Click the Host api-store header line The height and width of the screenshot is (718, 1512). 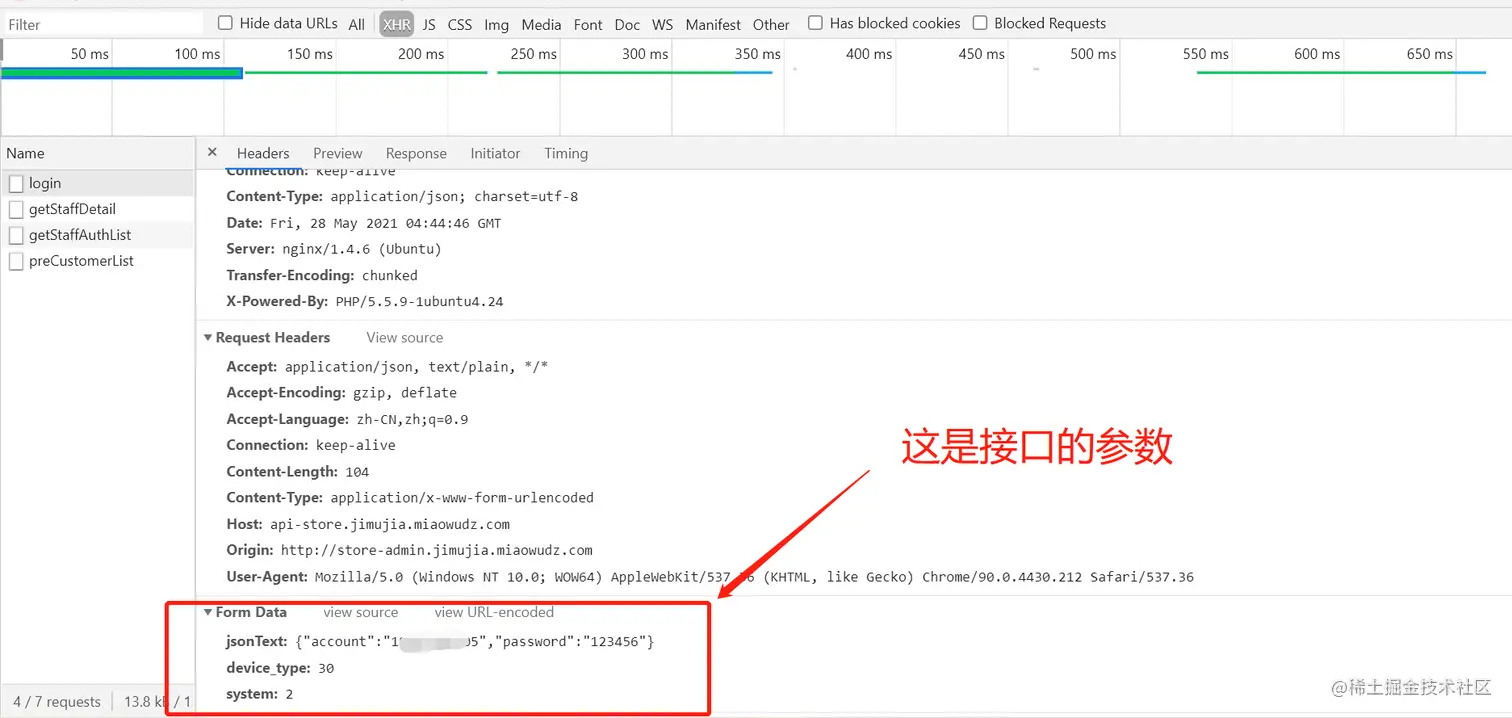coord(368,523)
